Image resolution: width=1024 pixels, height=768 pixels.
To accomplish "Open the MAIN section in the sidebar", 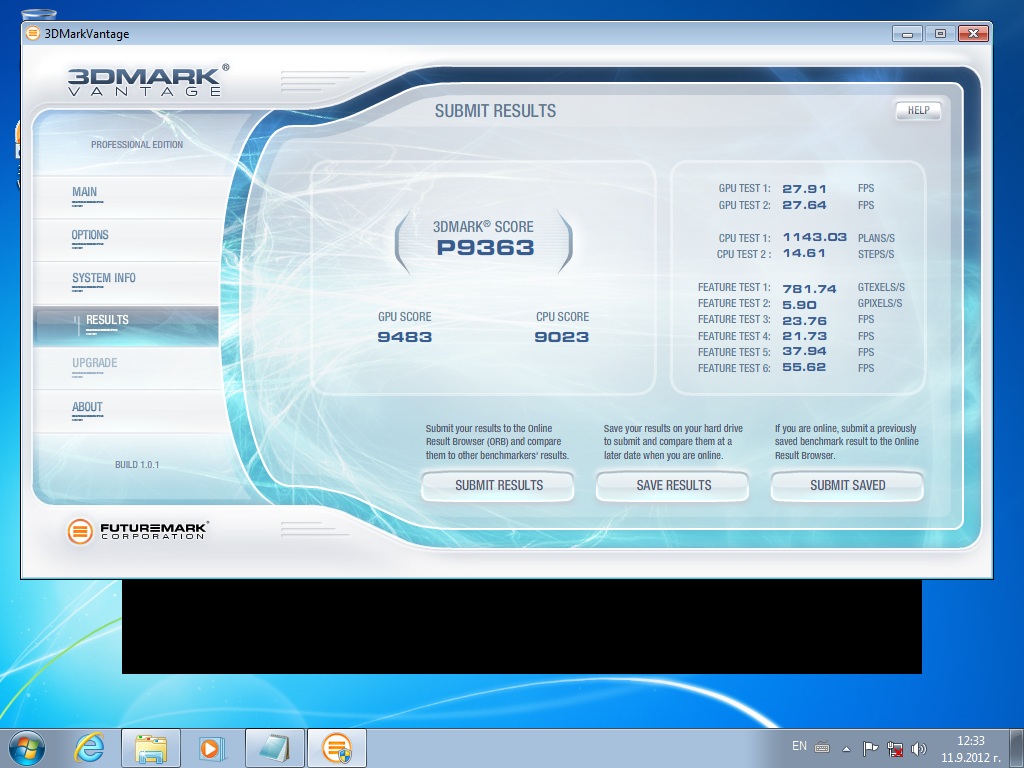I will click(x=125, y=197).
